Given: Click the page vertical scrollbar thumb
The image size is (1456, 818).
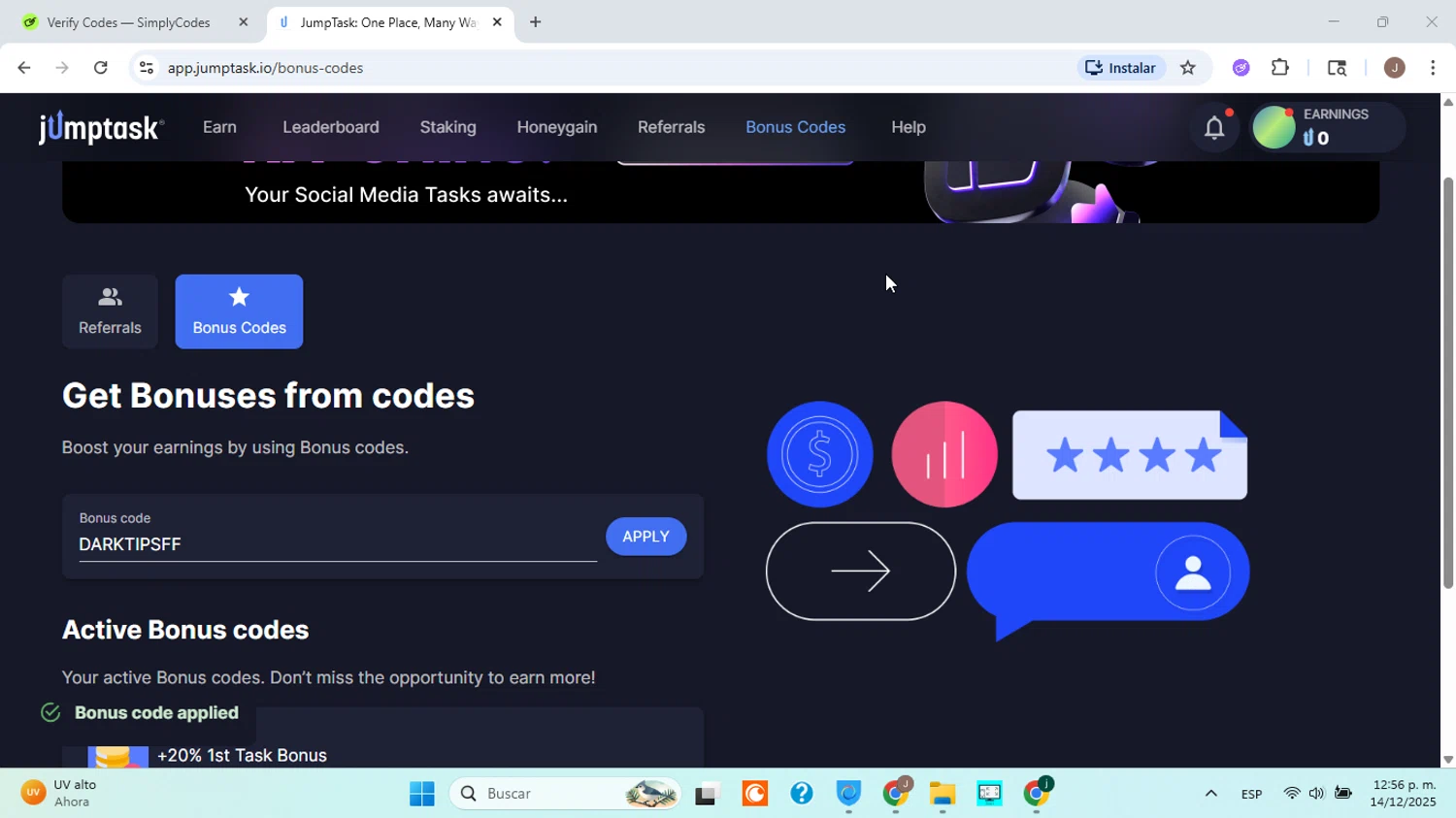Looking at the screenshot, I should click(1448, 383).
